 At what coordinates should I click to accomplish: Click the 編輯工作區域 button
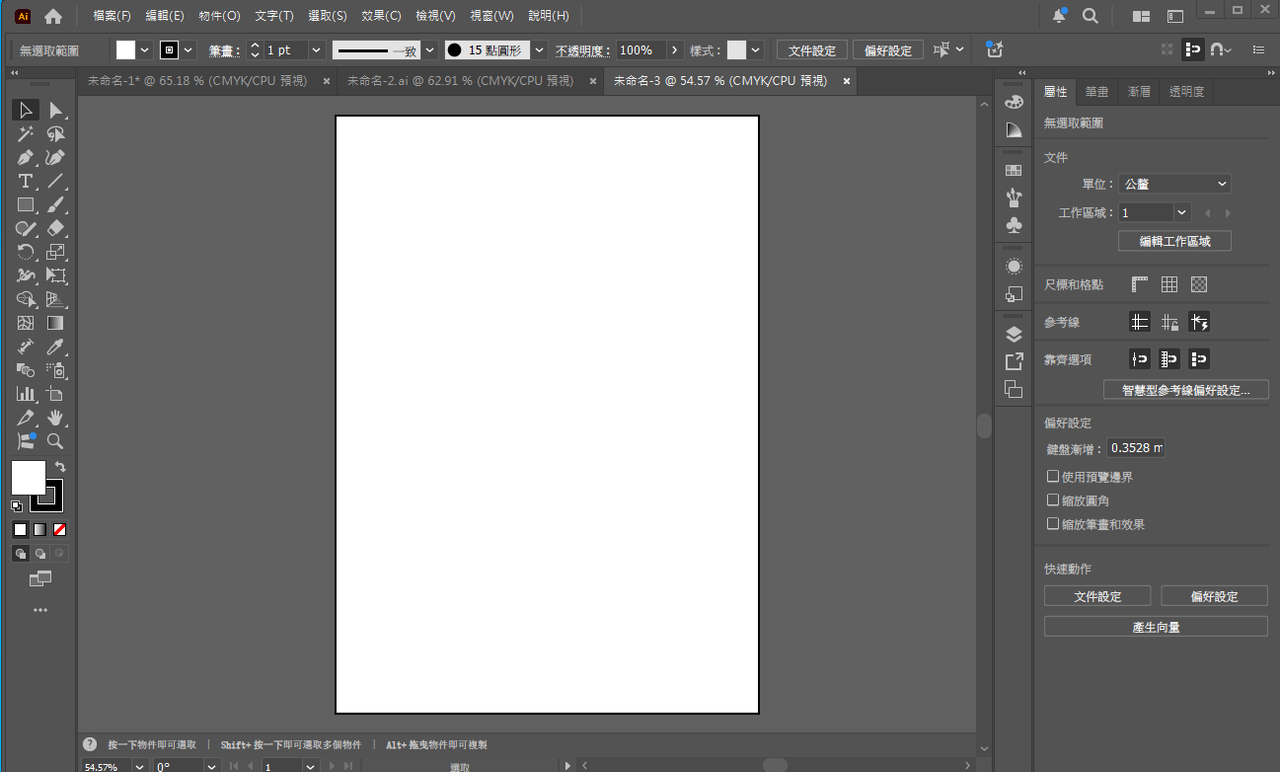click(1175, 241)
